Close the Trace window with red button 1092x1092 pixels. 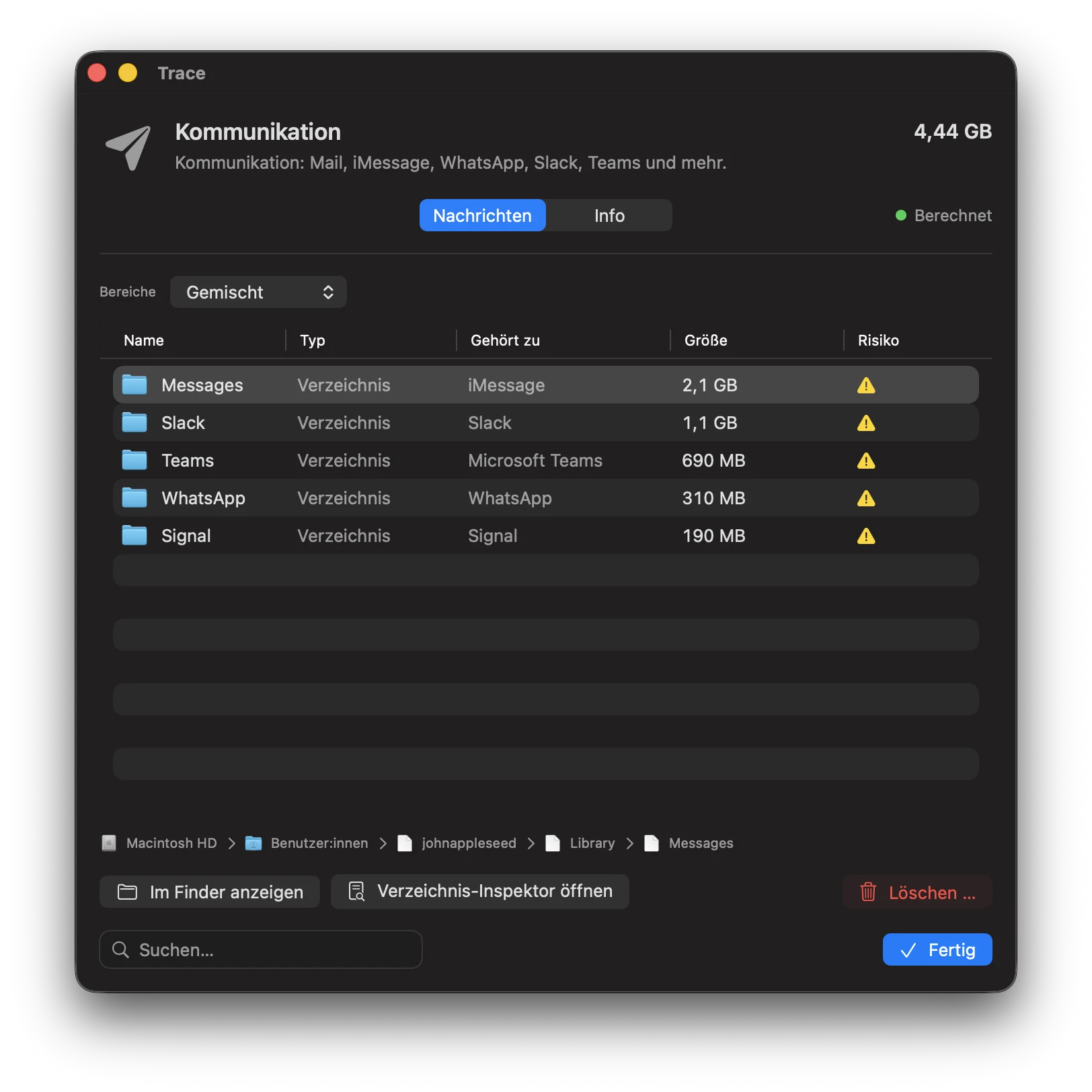pyautogui.click(x=97, y=73)
